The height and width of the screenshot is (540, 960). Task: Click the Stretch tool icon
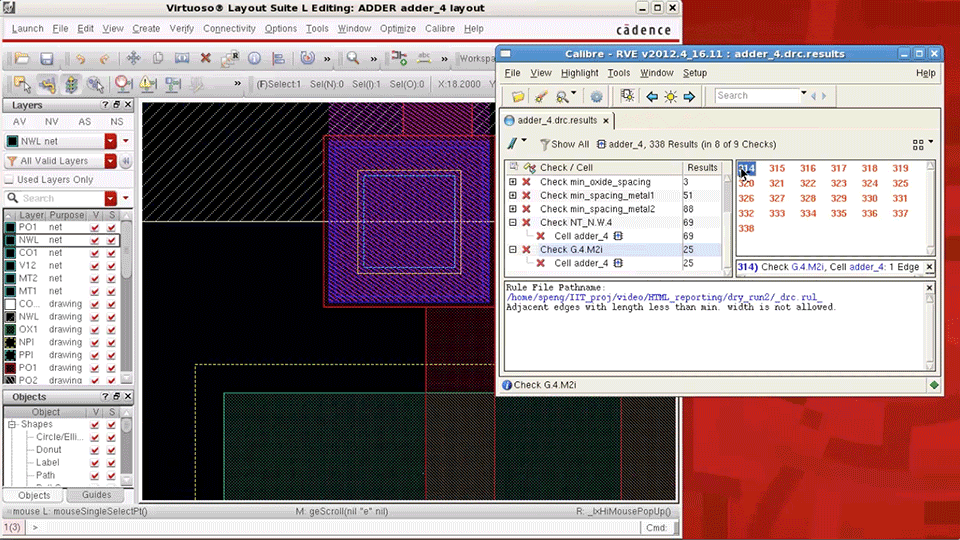click(x=182, y=58)
